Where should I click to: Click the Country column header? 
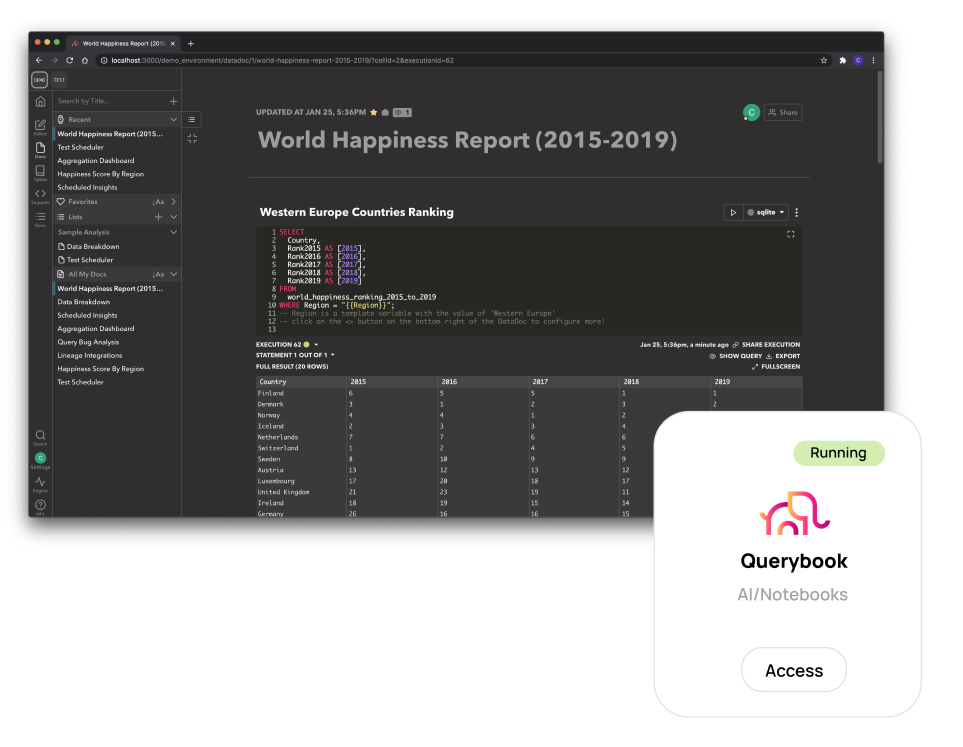click(x=301, y=381)
